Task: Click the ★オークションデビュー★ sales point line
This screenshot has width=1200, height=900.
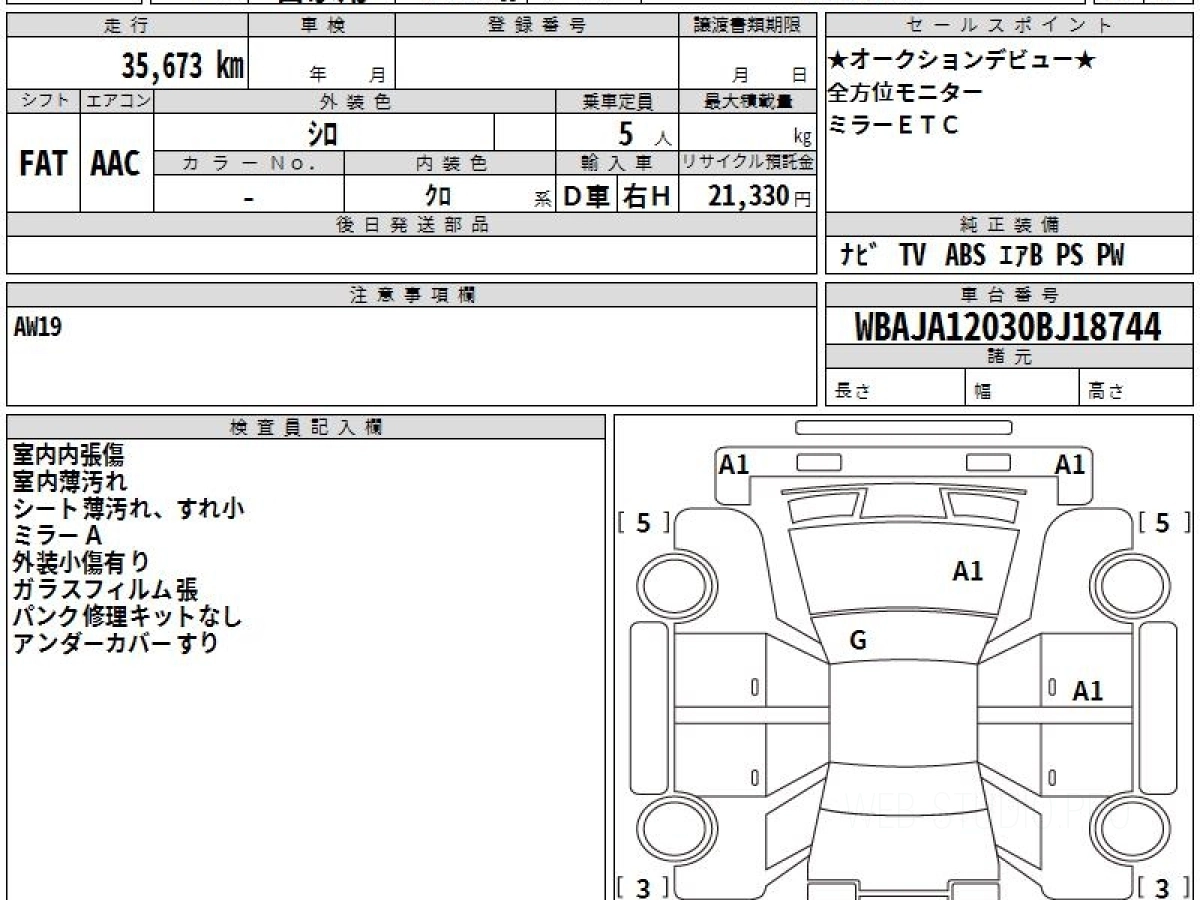Action: tap(962, 61)
